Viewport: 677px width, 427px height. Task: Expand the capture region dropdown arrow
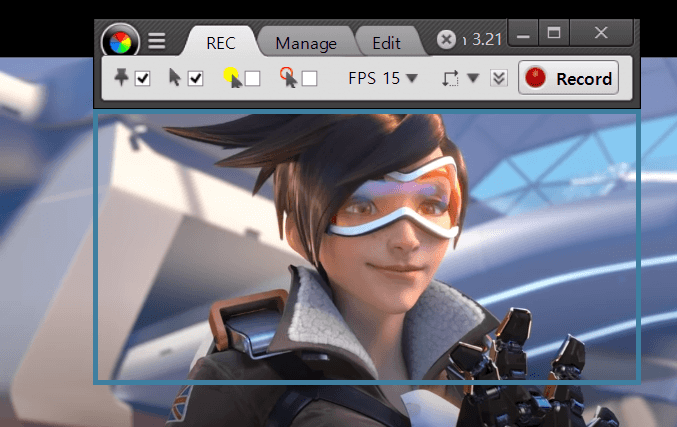[x=473, y=78]
